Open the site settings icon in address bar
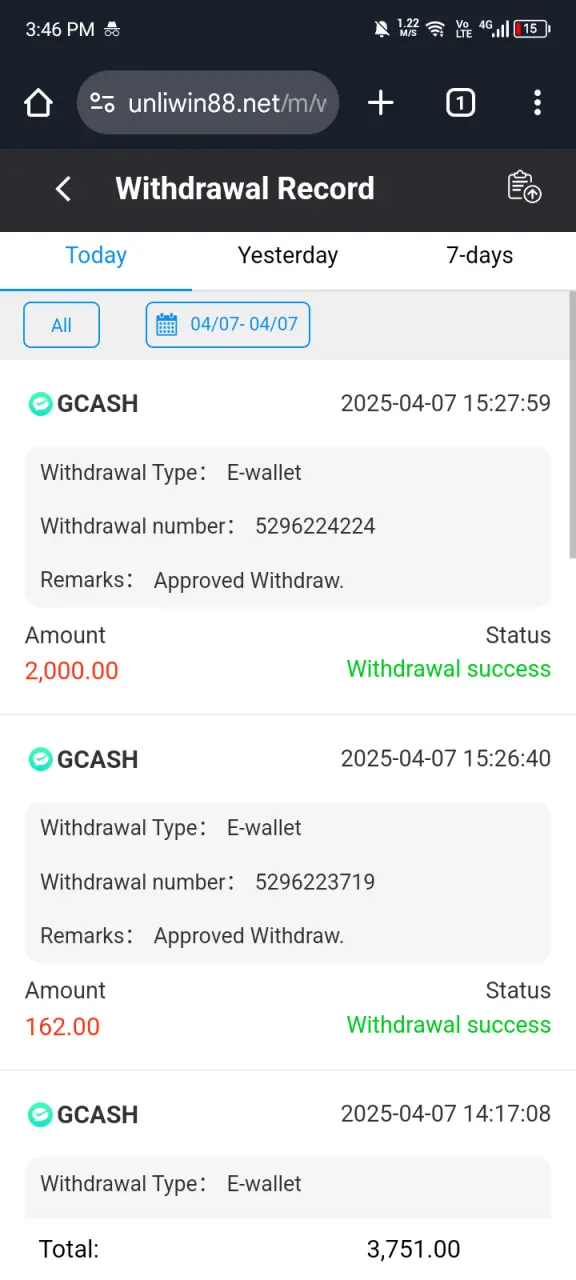This screenshot has height=1280, width=576. 102,103
